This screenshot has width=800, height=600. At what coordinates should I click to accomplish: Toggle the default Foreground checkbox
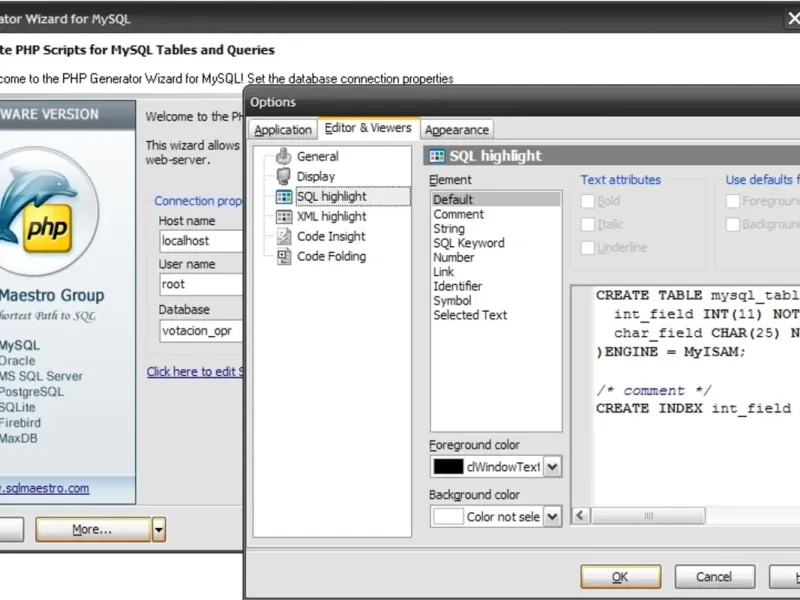coord(733,201)
